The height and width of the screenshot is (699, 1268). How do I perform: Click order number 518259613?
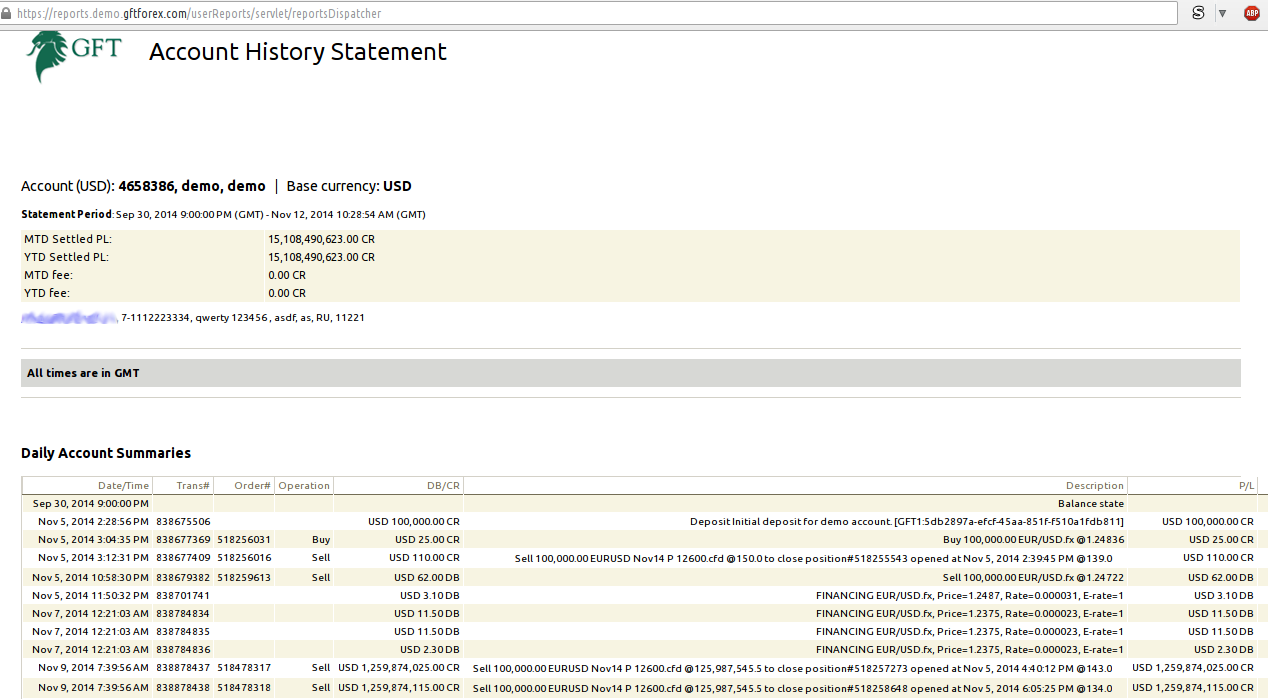244,577
